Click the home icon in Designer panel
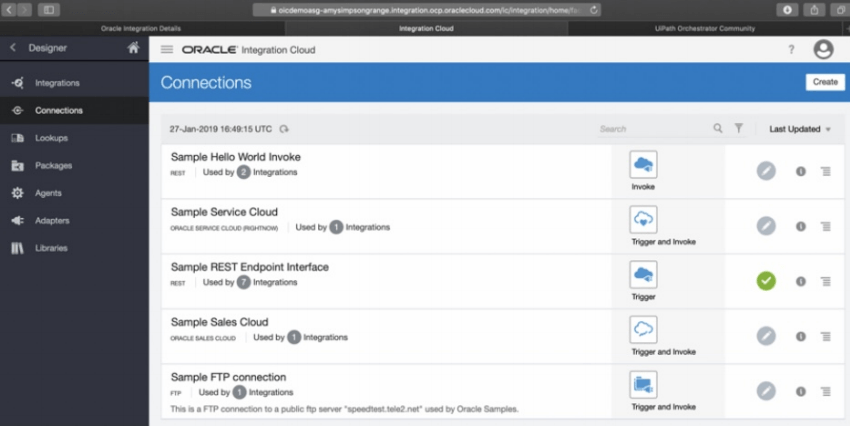Viewport: 850px width, 427px height. pyautogui.click(x=134, y=48)
